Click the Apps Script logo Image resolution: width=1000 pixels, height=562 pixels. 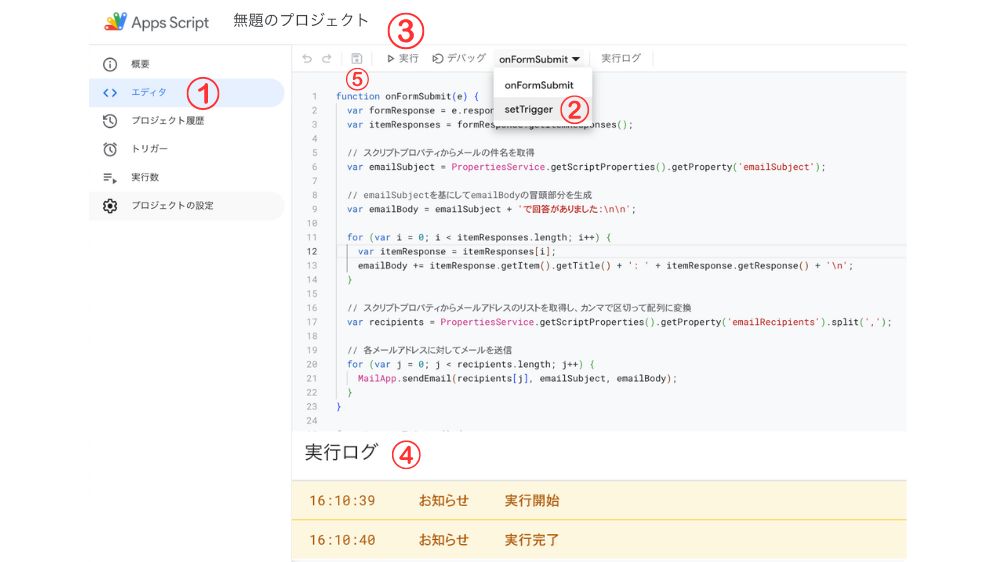pyautogui.click(x=116, y=21)
